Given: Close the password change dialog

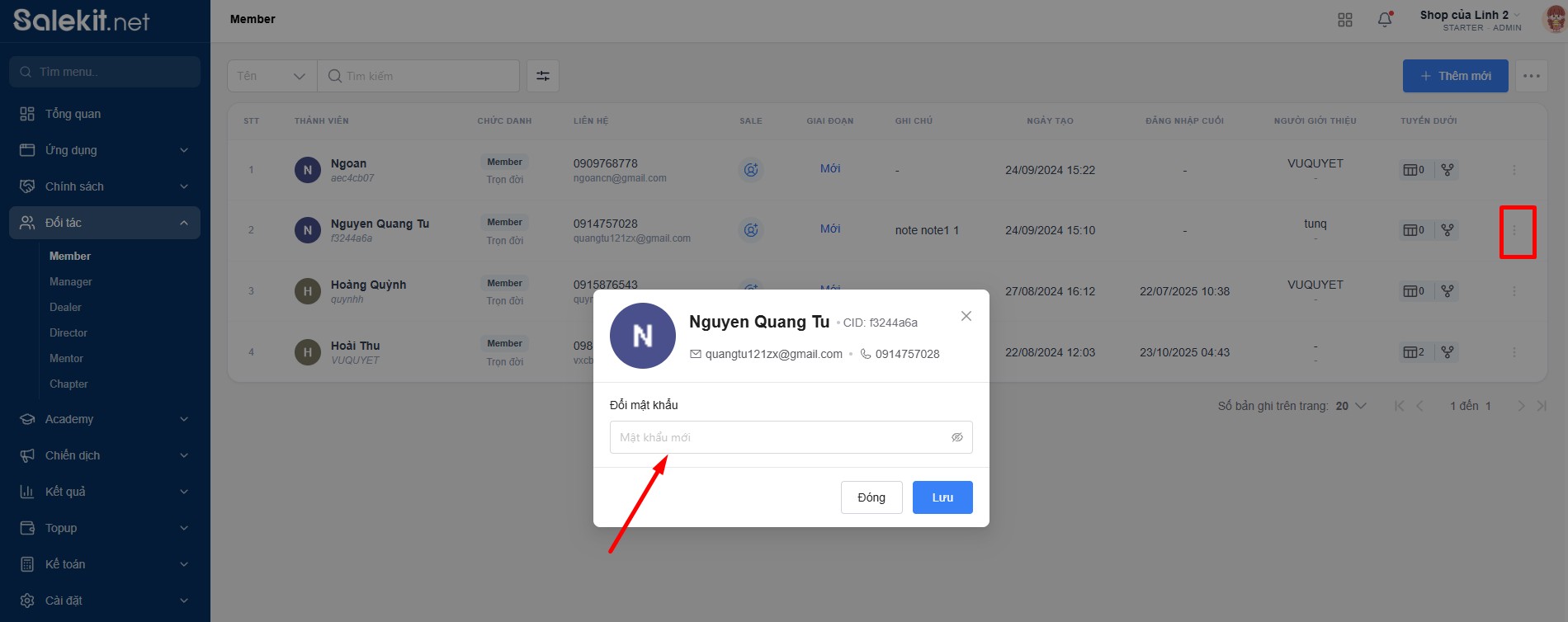Looking at the screenshot, I should tap(966, 316).
